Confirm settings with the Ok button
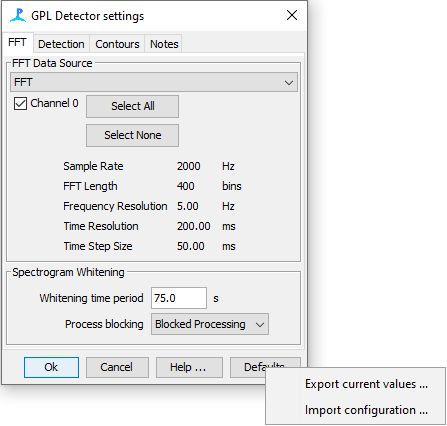The image size is (447, 426). coord(51,367)
